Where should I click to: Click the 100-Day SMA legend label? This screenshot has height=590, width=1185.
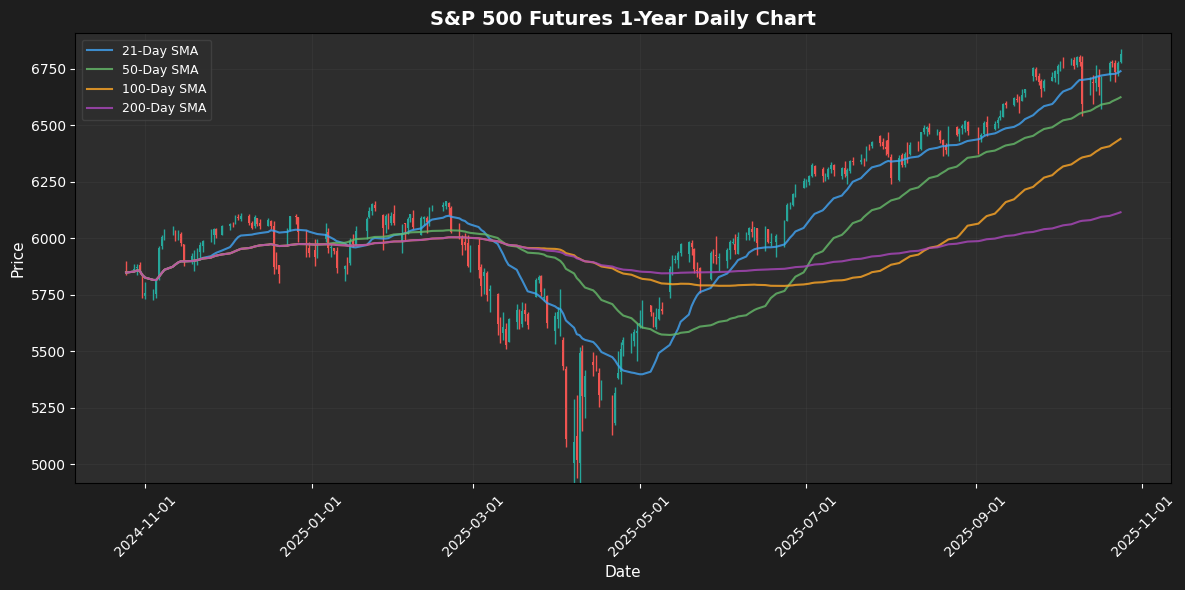coord(163,89)
